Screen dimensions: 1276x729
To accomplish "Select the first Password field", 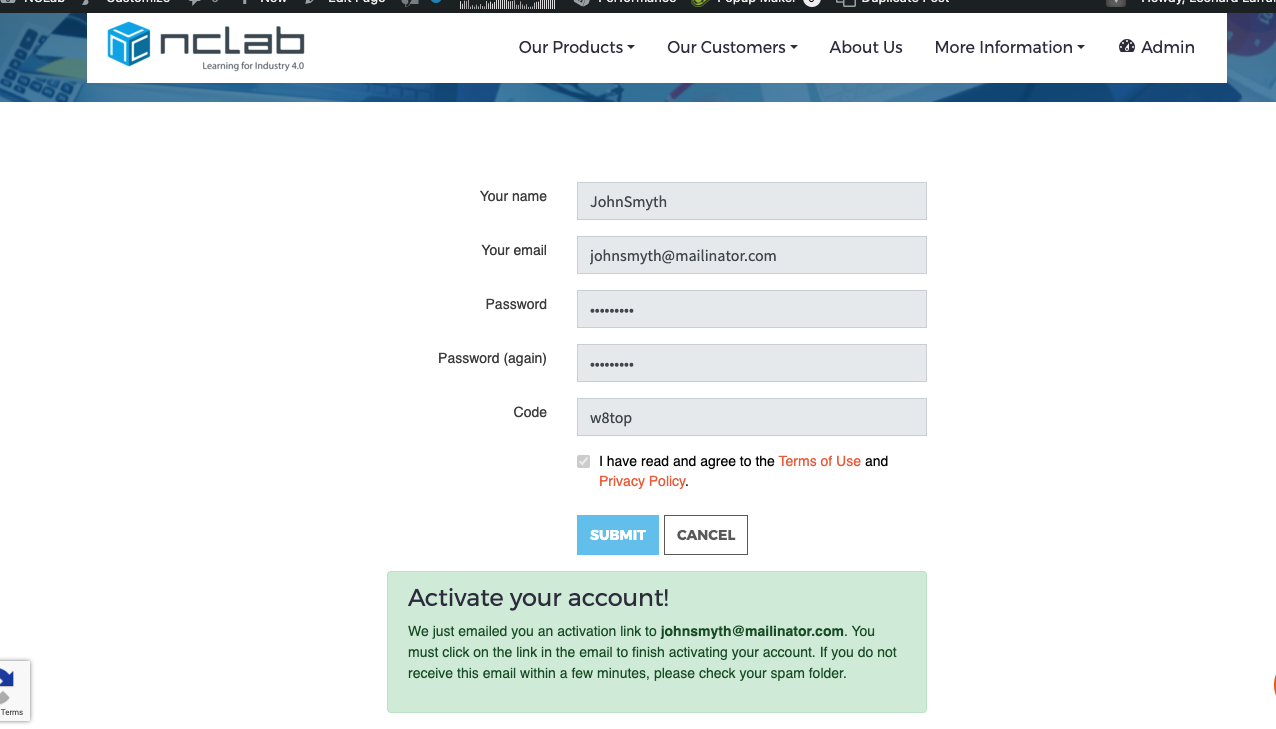I will 751,309.
